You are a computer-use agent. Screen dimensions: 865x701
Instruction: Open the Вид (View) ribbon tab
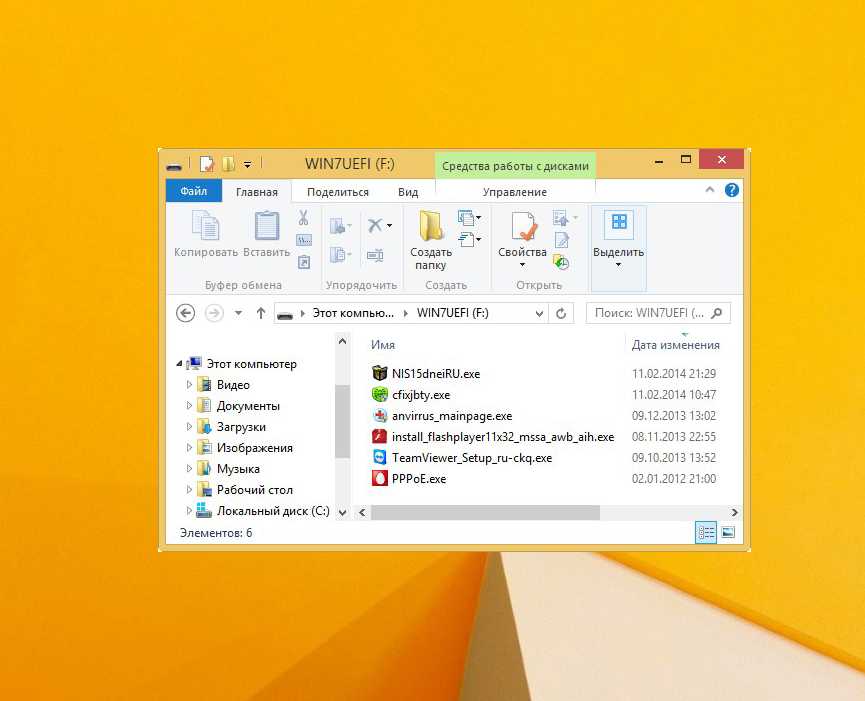coord(408,192)
